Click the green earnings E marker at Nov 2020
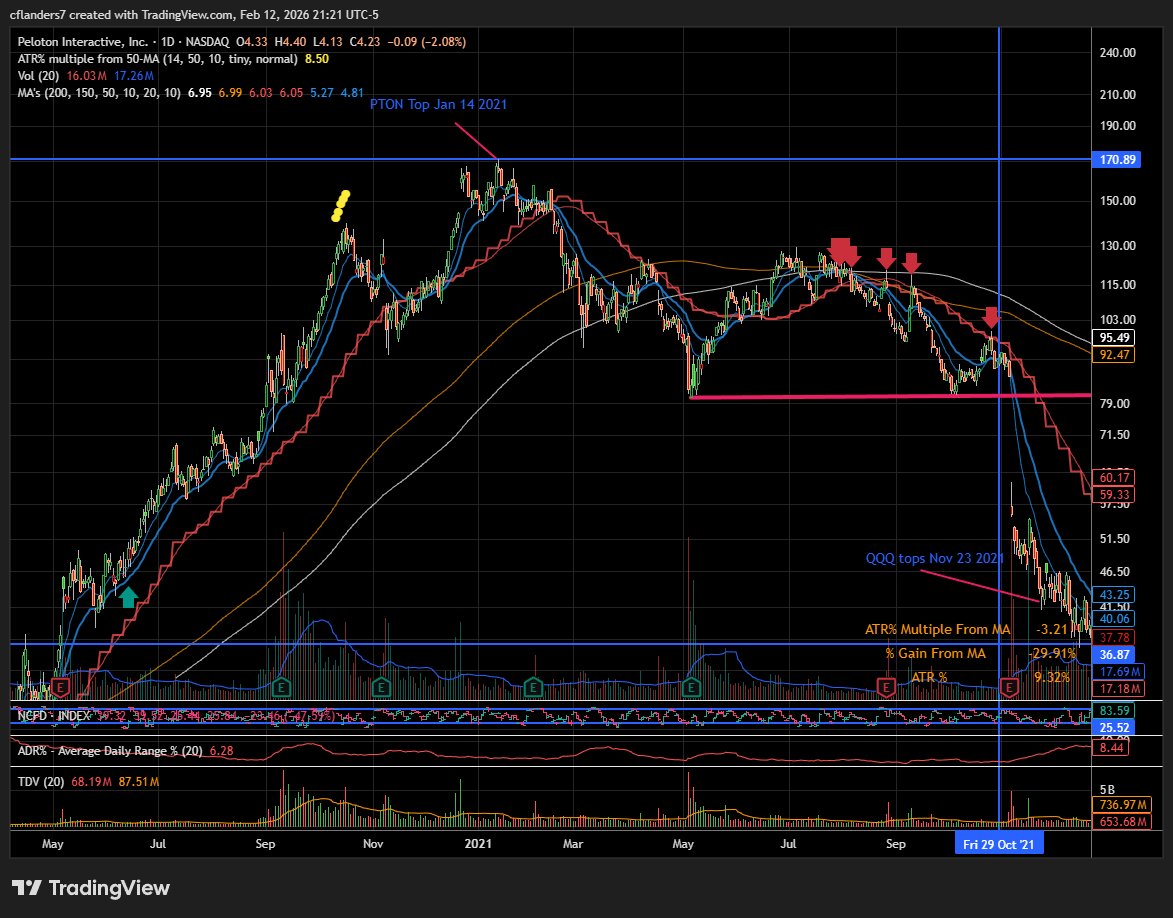The width and height of the screenshot is (1173, 918). [382, 686]
